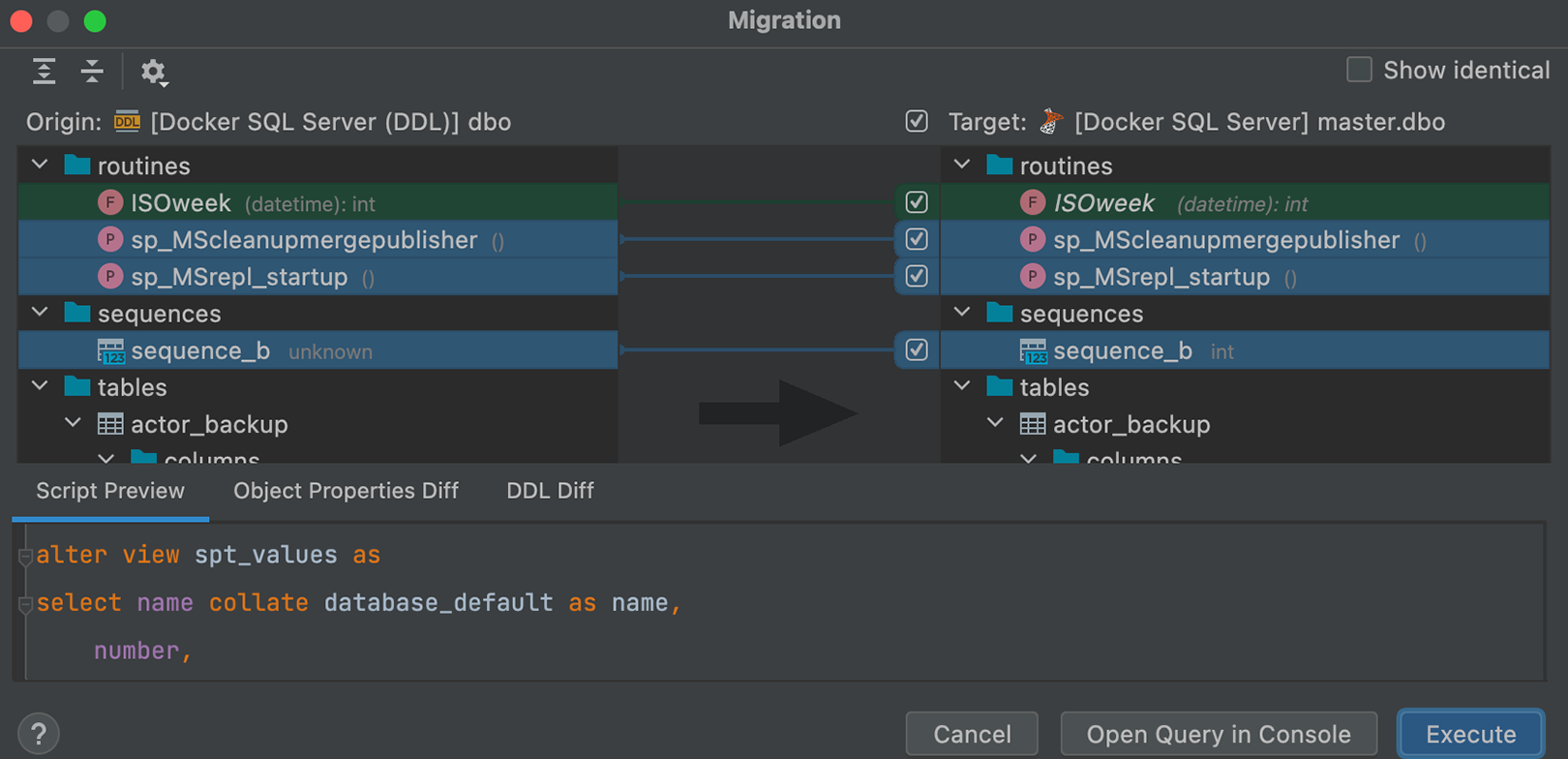Toggle the select-all checkbox beside Target
The image size is (1568, 759).
[x=916, y=122]
